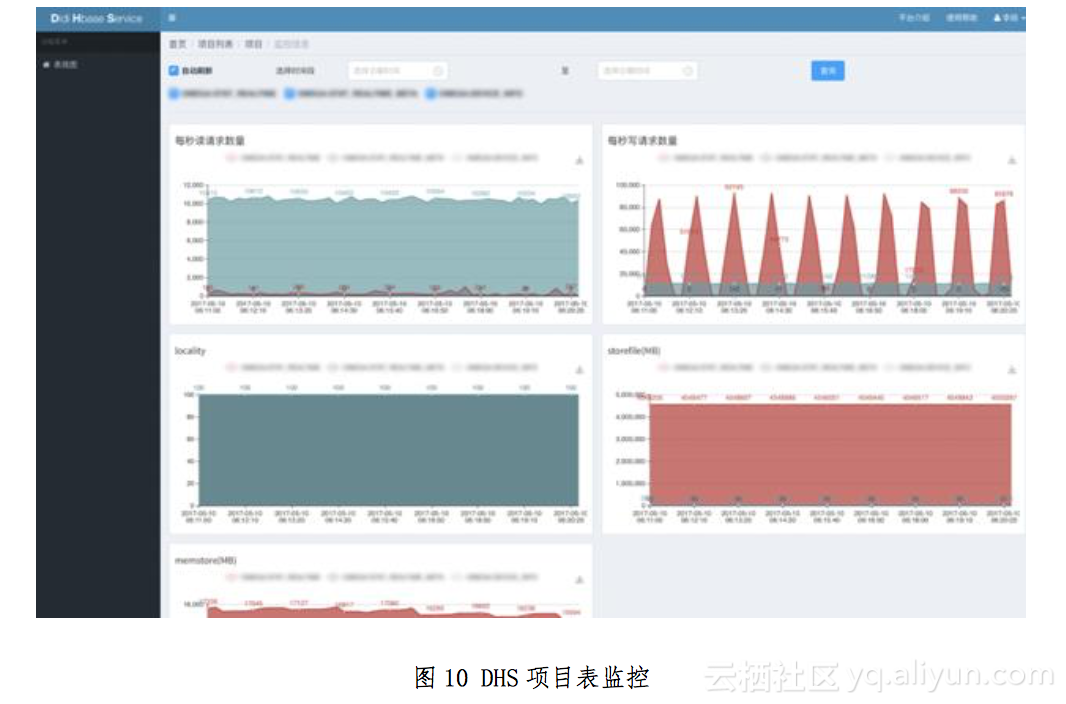The width and height of the screenshot is (1066, 704).
Task: Open the 表视图 sidebar menu item
Action: click(65, 65)
